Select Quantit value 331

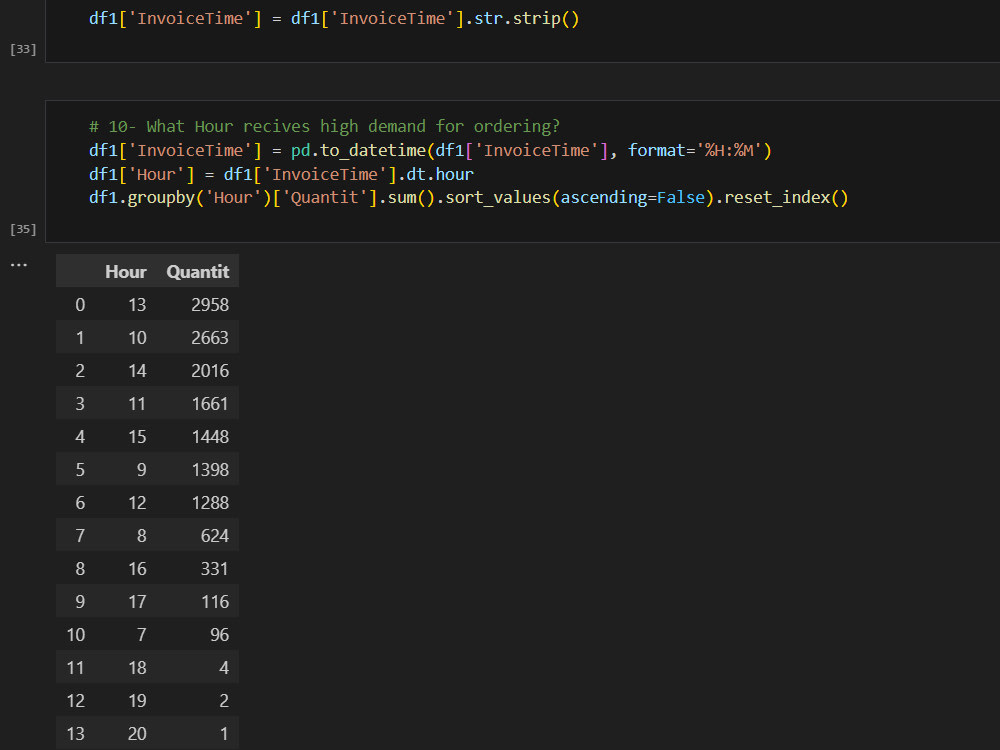pyautogui.click(x=214, y=569)
